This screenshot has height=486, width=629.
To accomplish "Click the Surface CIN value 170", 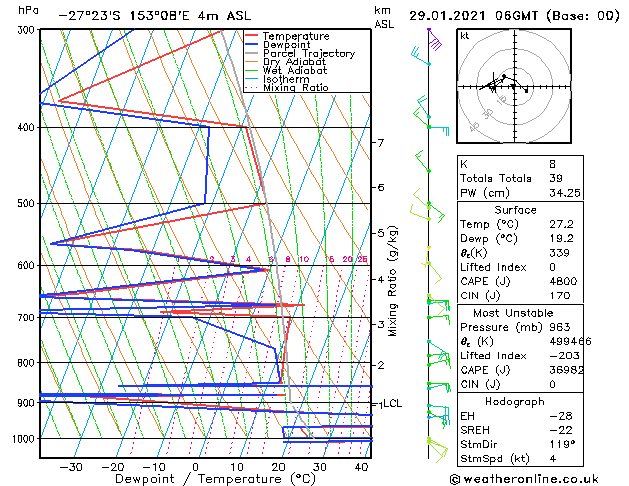I will pos(560,296).
